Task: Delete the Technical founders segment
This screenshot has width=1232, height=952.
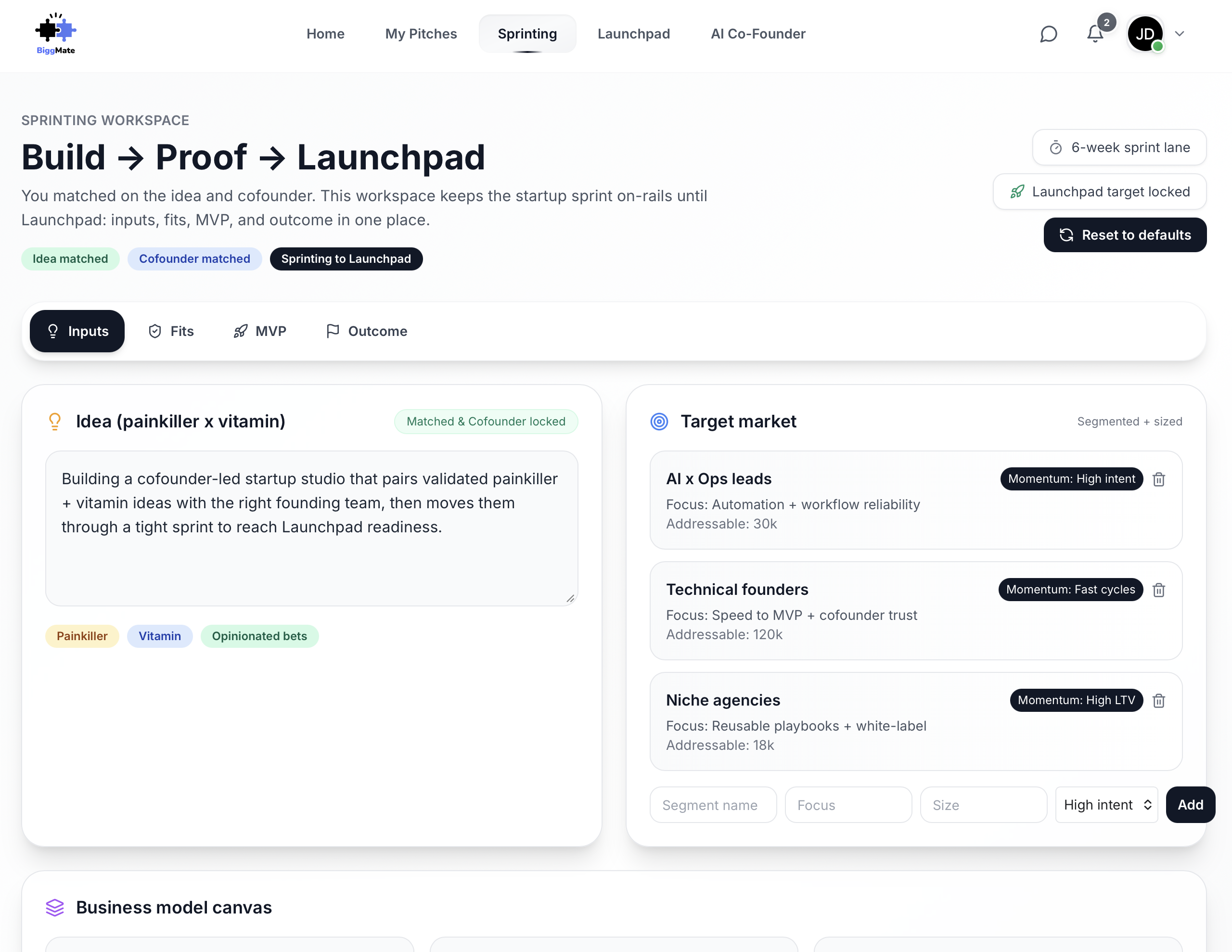Action: 1159,590
